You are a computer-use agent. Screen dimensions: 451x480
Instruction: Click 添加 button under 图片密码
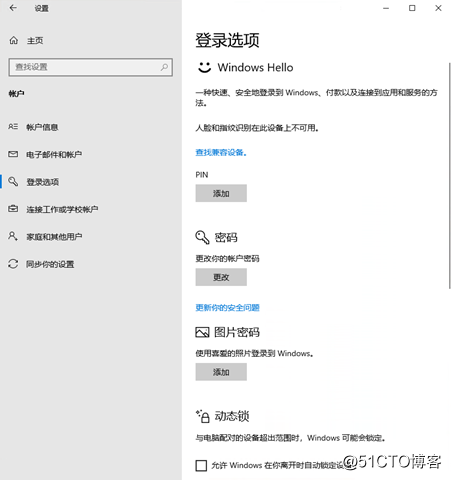[x=221, y=372]
